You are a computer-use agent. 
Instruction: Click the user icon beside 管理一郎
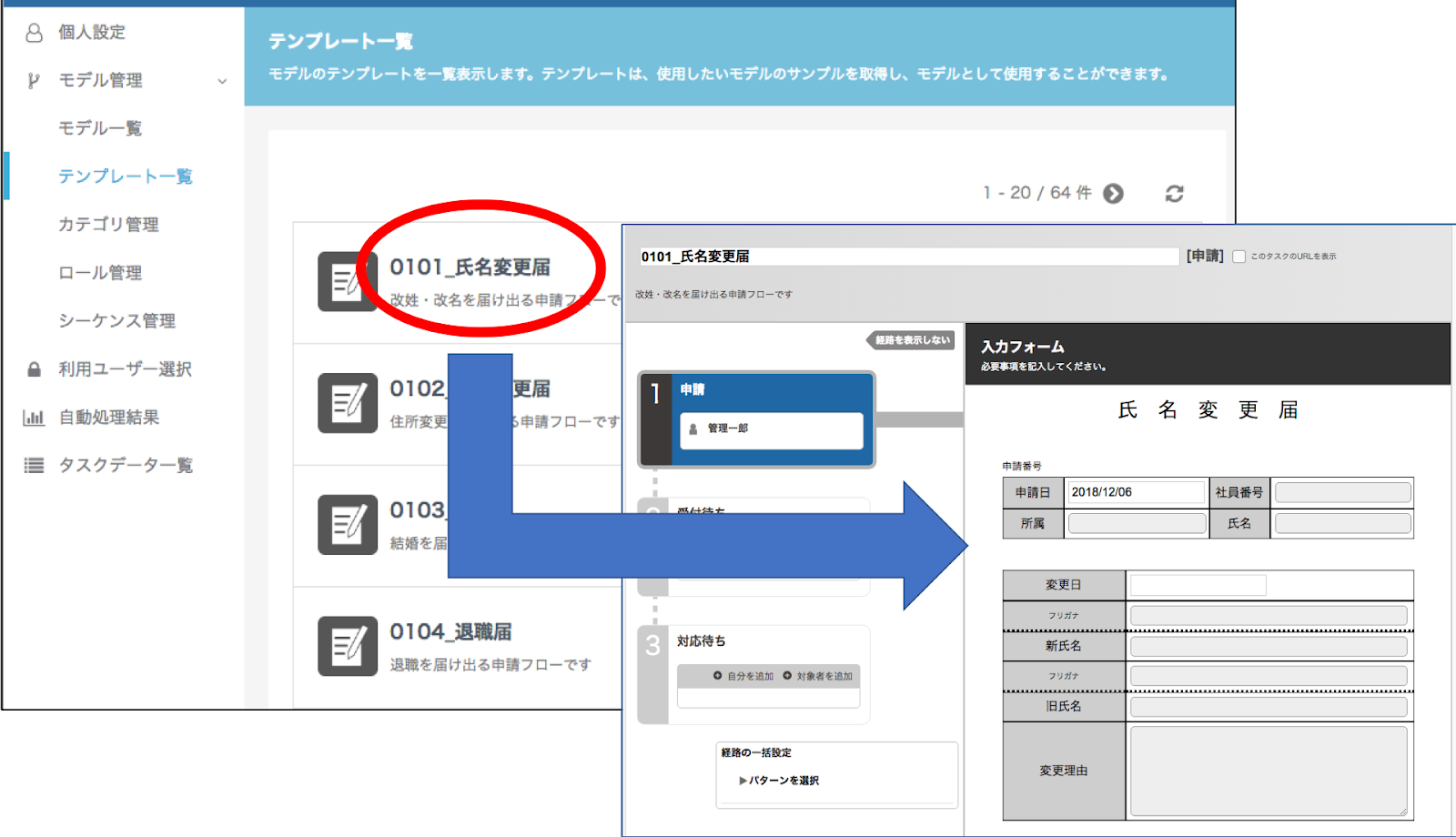[693, 429]
